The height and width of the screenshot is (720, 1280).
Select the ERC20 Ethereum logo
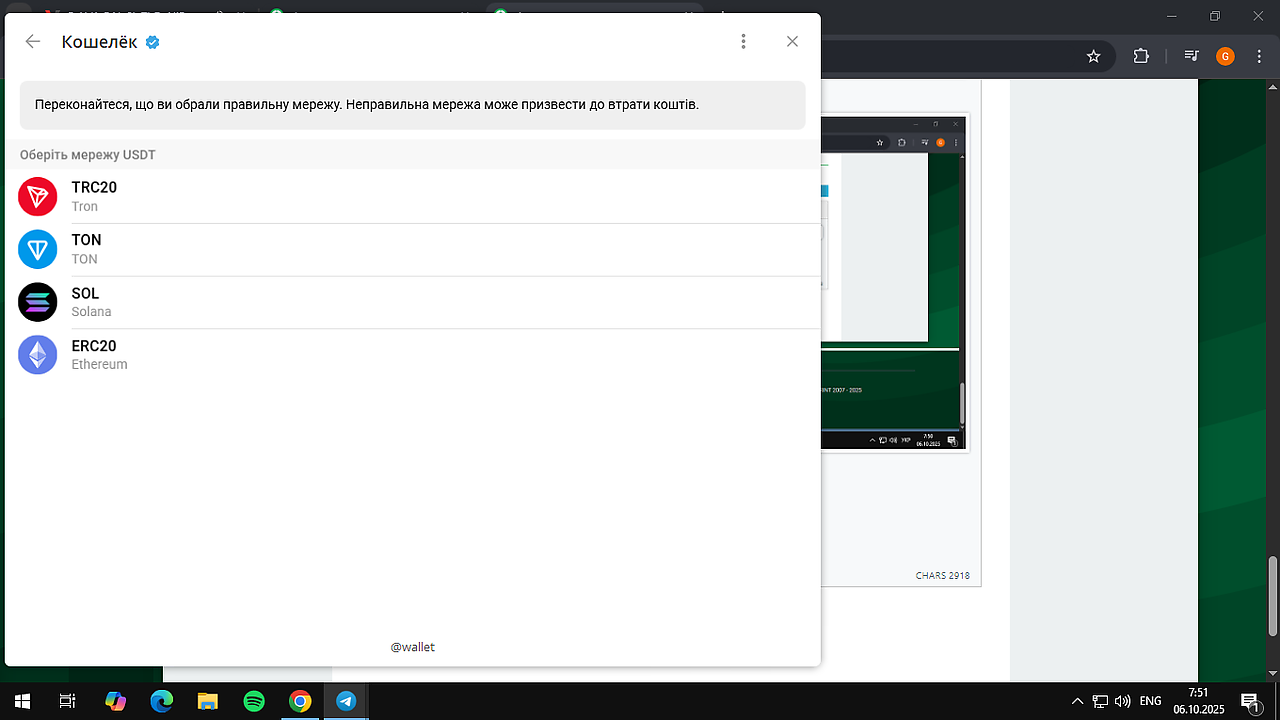point(38,355)
